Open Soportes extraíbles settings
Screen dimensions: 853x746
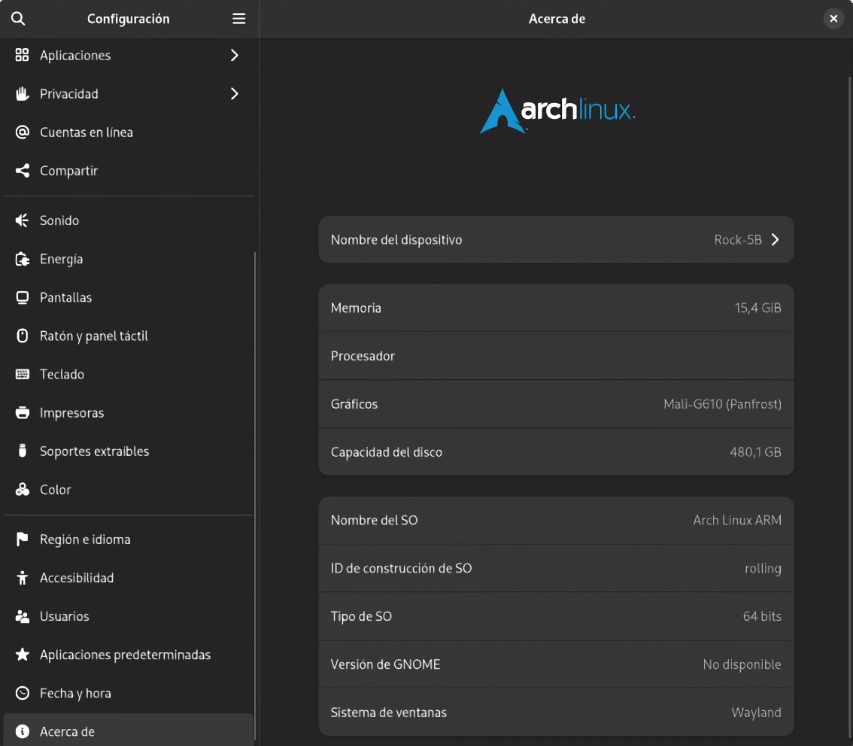click(128, 451)
